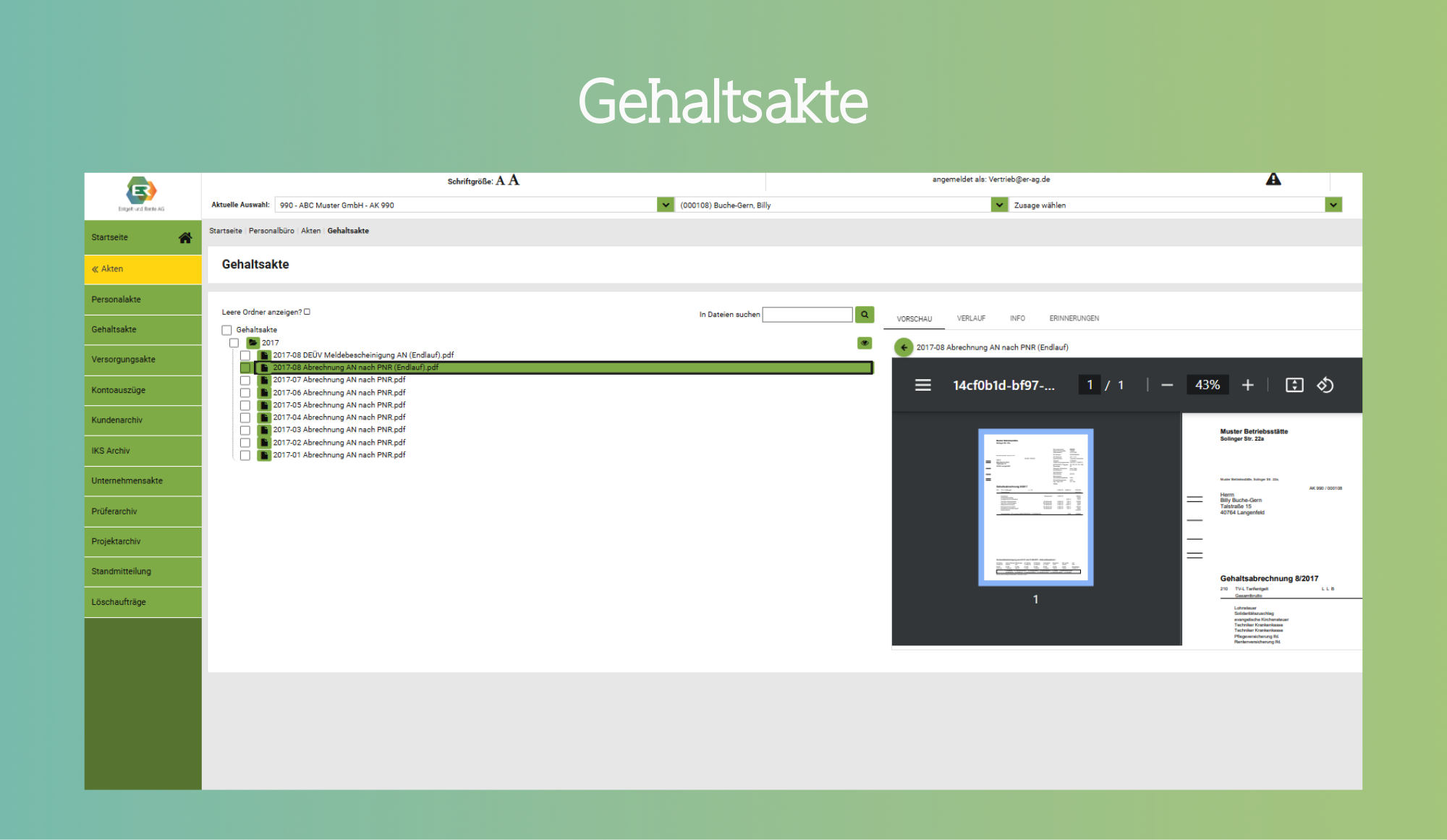
Task: Click the In Dateien suchen input field
Action: [x=807, y=315]
